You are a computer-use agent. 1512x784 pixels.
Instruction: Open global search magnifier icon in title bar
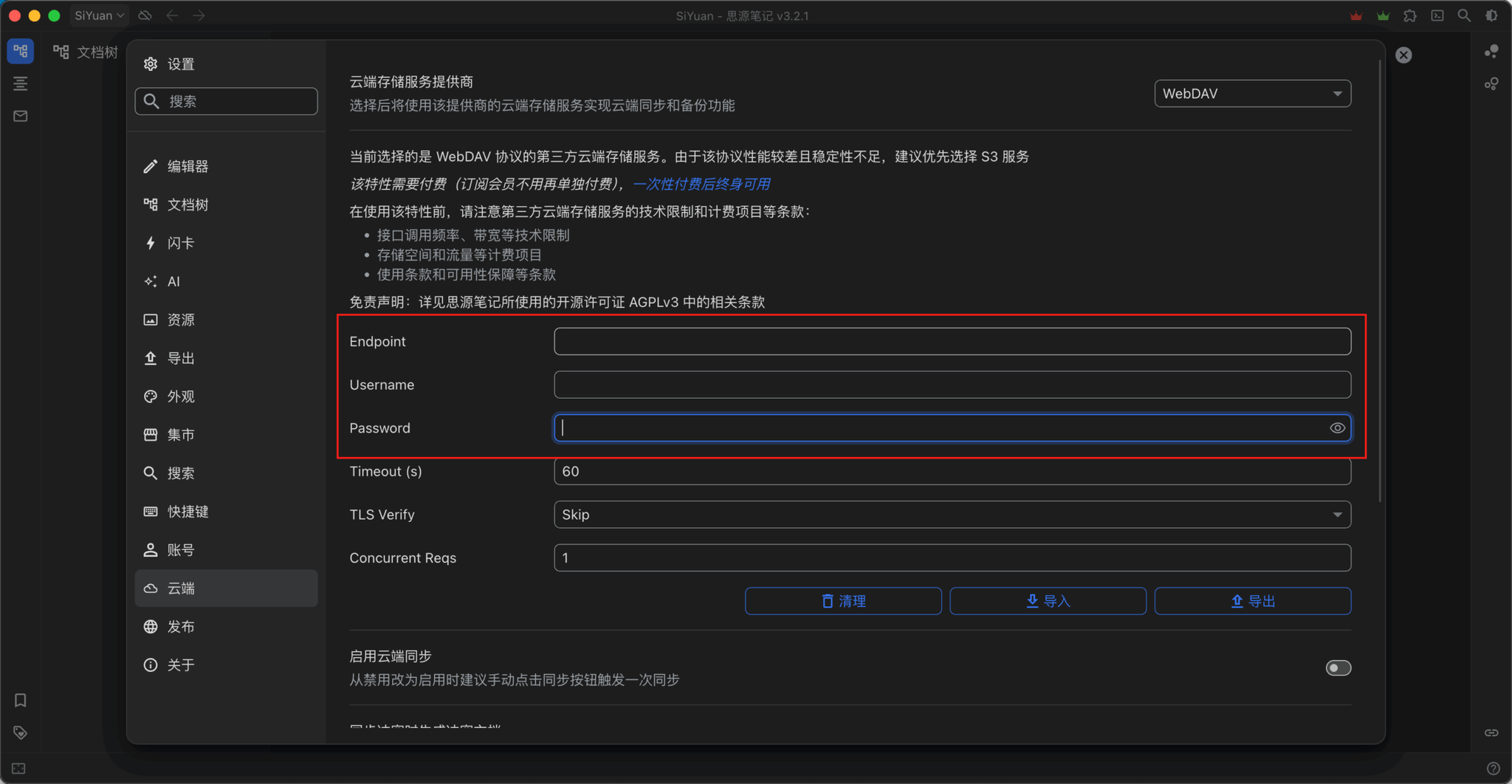click(x=1464, y=16)
